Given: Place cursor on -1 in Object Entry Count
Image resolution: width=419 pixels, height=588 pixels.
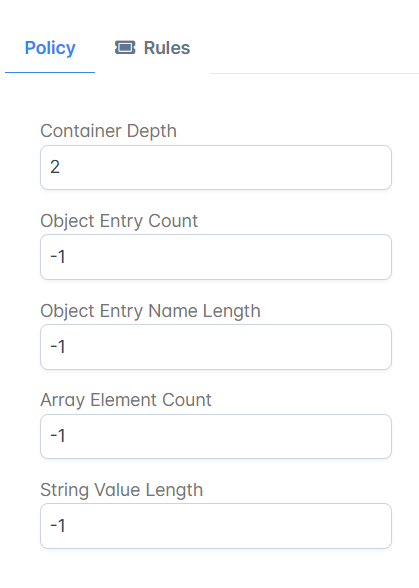Looking at the screenshot, I should [58, 257].
